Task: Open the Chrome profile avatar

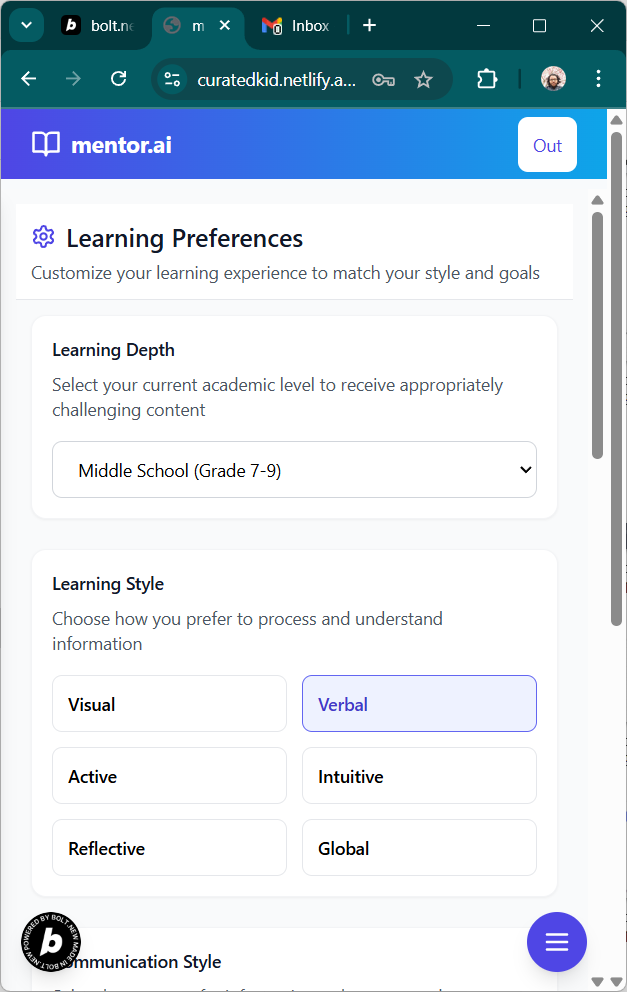Action: pyautogui.click(x=553, y=79)
